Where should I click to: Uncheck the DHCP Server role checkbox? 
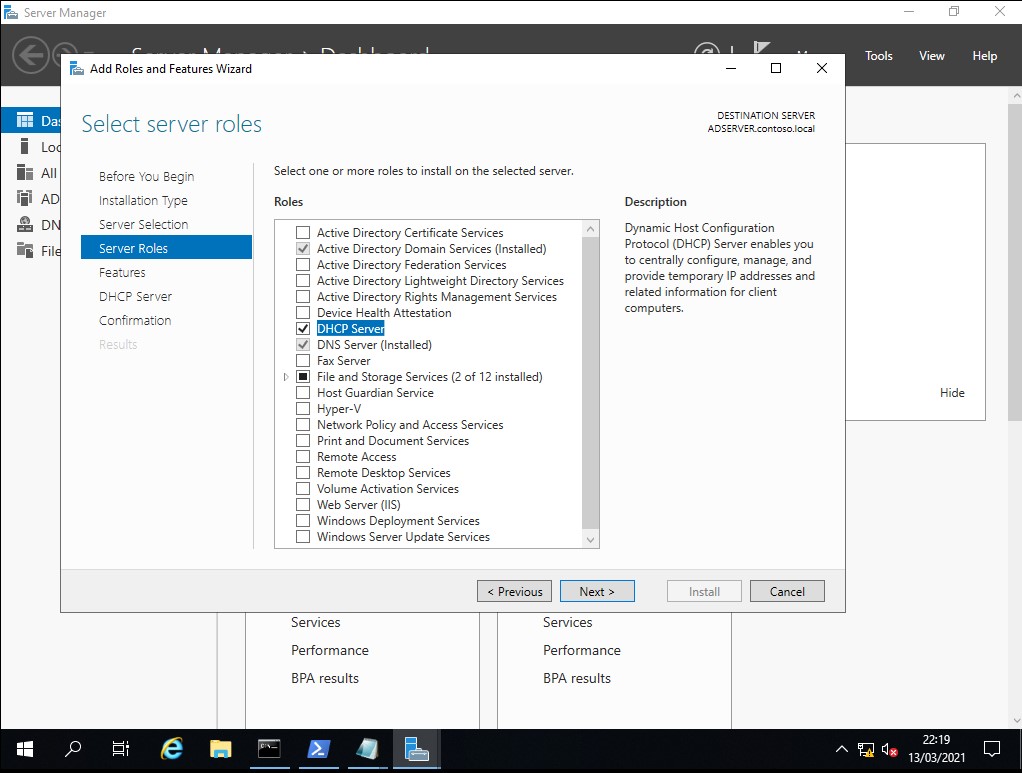click(x=303, y=329)
